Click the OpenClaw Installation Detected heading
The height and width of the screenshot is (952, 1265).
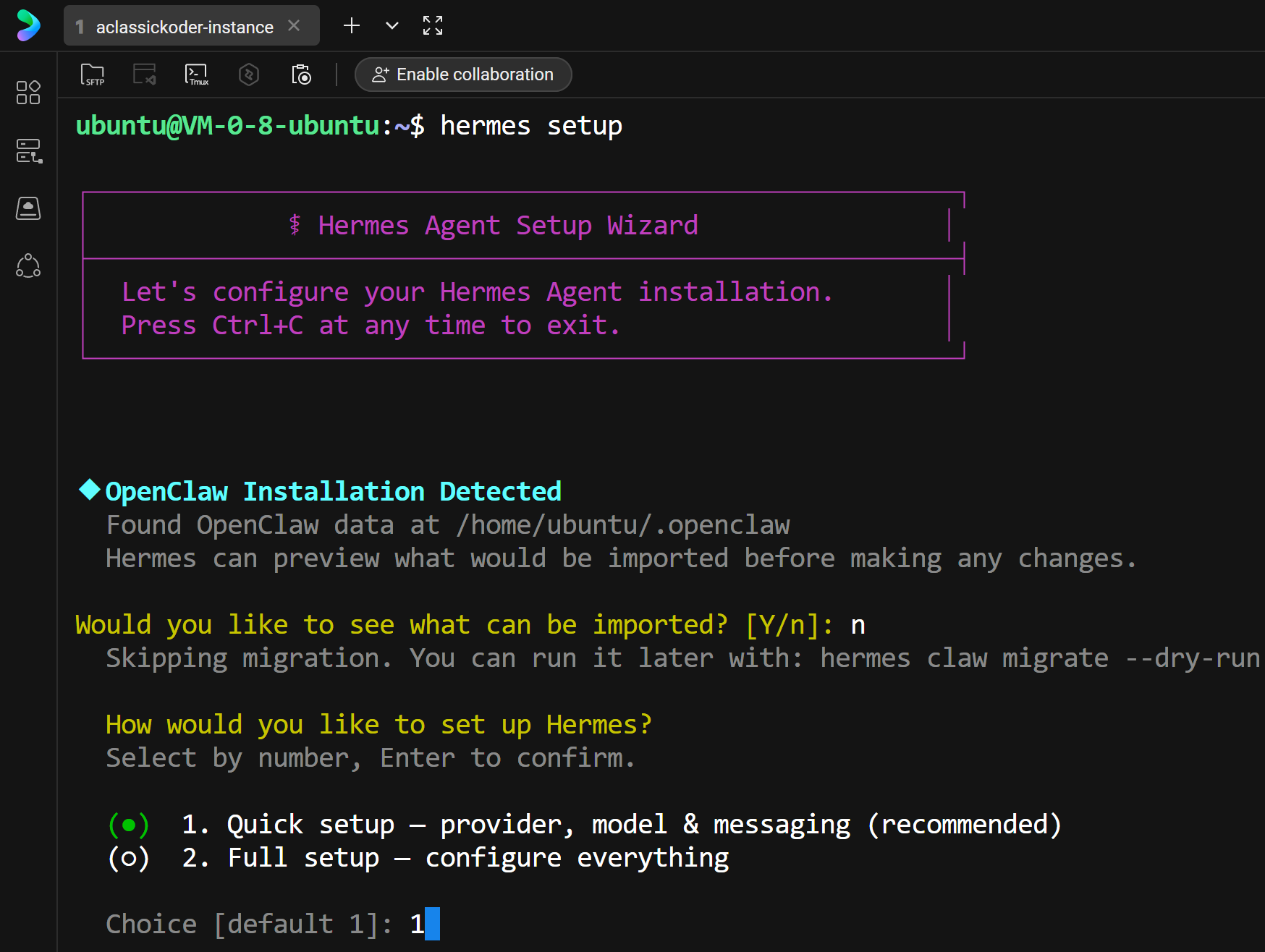pyautogui.click(x=333, y=492)
